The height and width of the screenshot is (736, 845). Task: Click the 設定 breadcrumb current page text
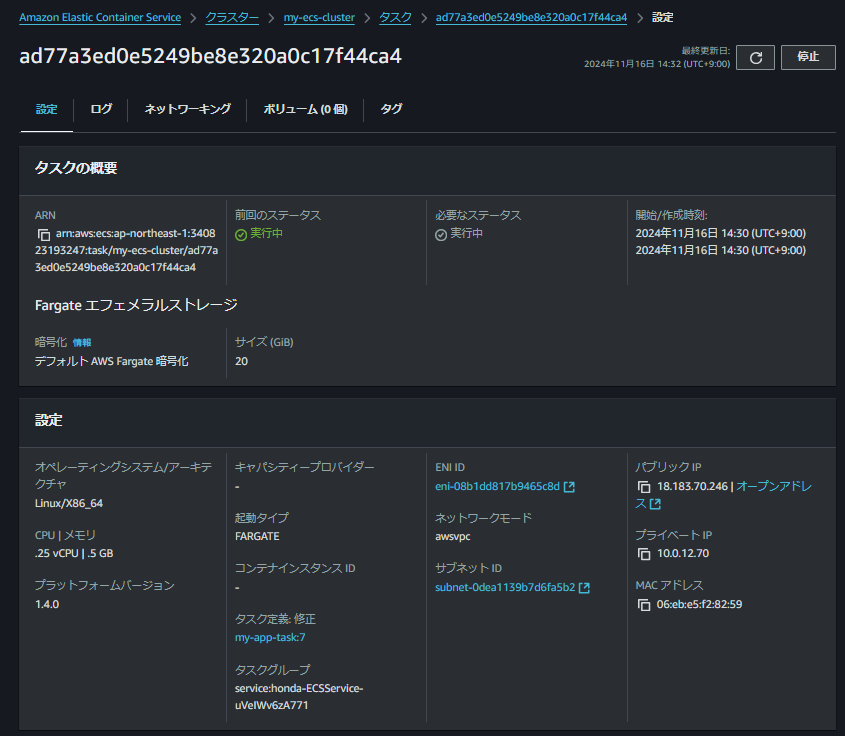point(662,17)
